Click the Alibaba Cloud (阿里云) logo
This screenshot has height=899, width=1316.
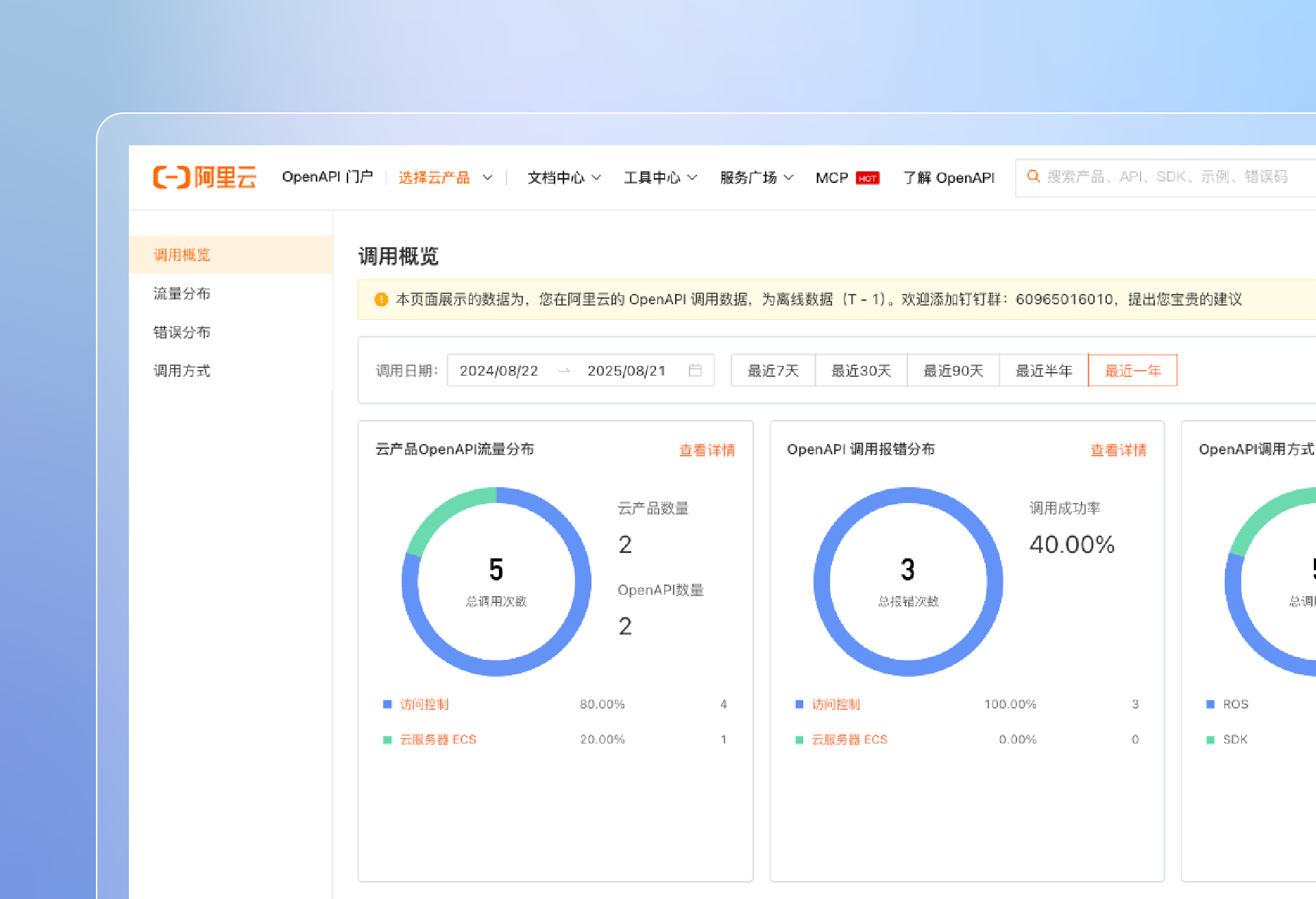click(205, 177)
